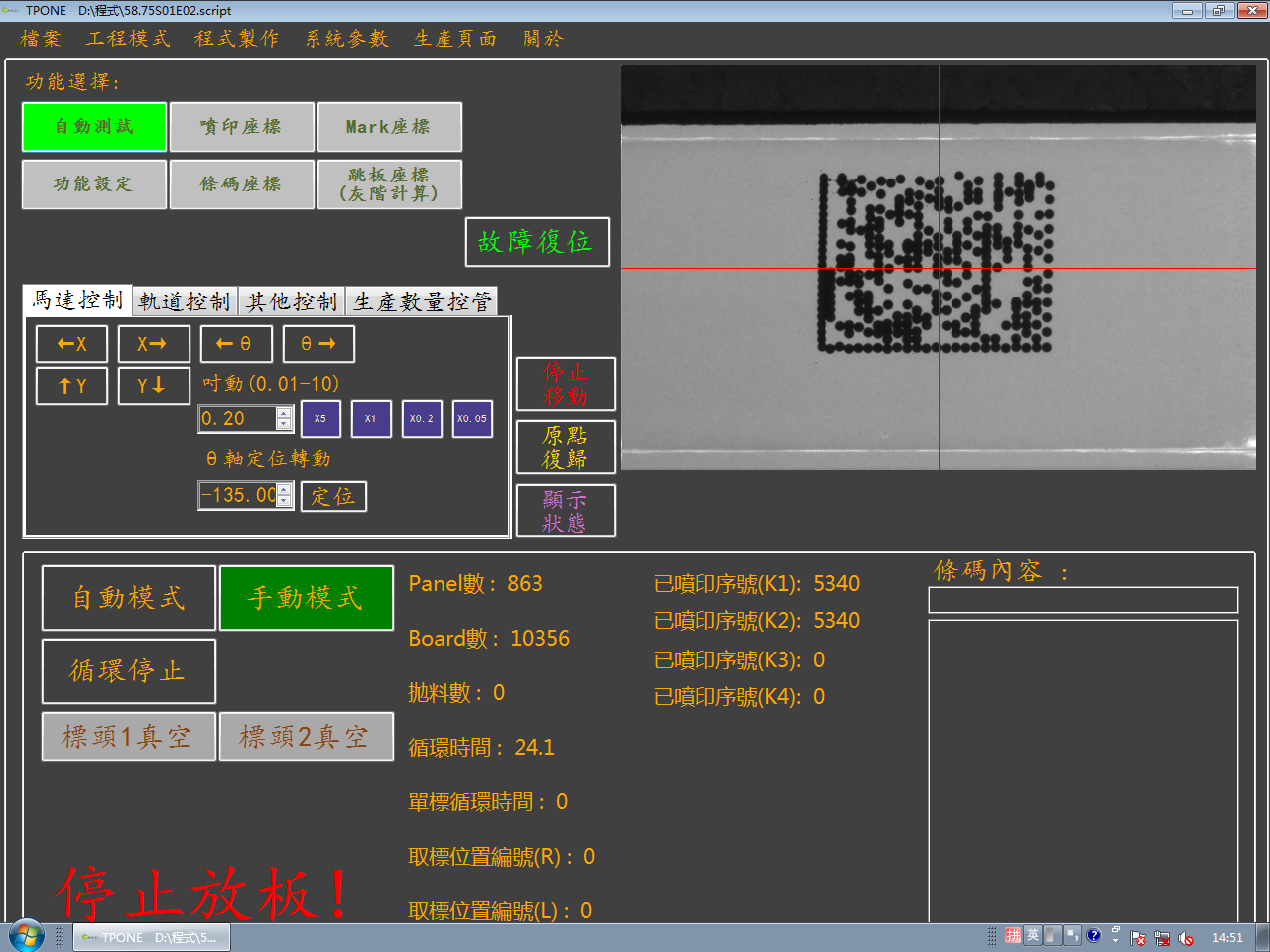Toggle the IME punctuation mode button
The image size is (1270, 952).
[1073, 935]
